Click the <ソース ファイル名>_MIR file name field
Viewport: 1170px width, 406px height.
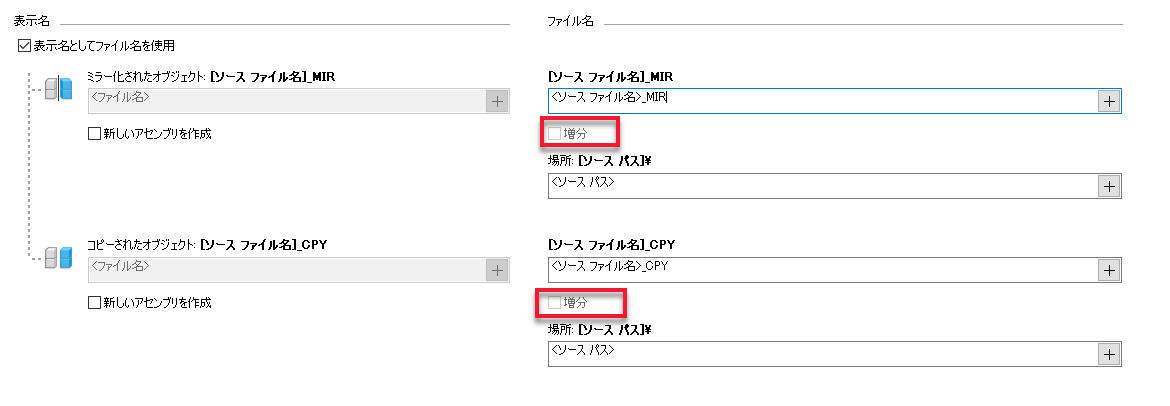[822, 100]
